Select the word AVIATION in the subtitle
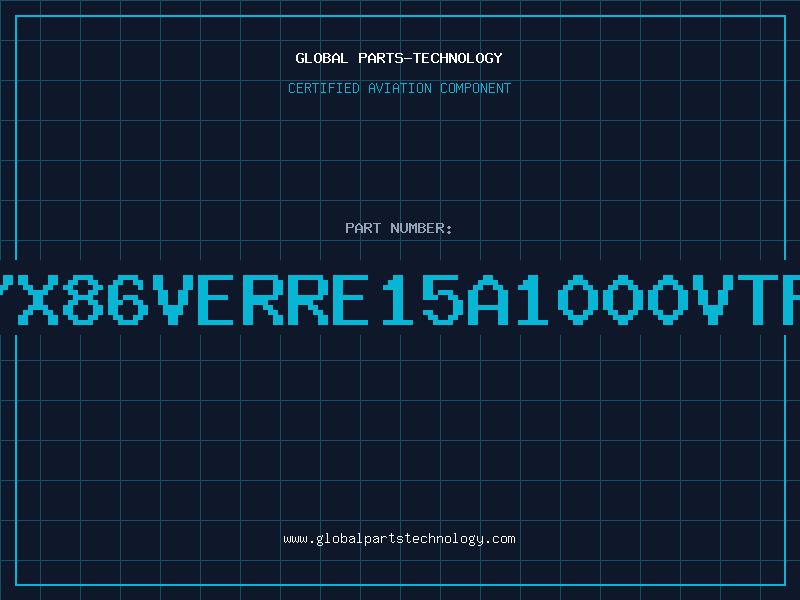Image resolution: width=800 pixels, height=600 pixels. pos(399,88)
